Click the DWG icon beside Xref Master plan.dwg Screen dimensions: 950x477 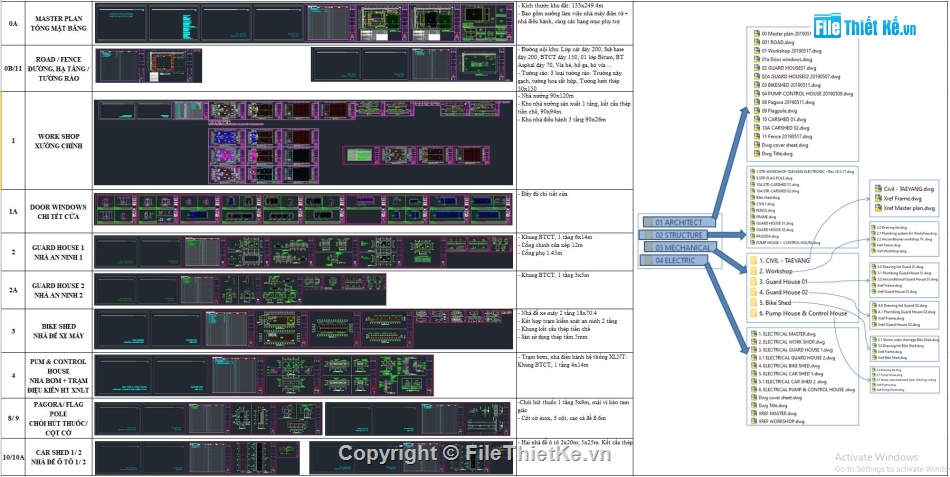pyautogui.click(x=878, y=208)
